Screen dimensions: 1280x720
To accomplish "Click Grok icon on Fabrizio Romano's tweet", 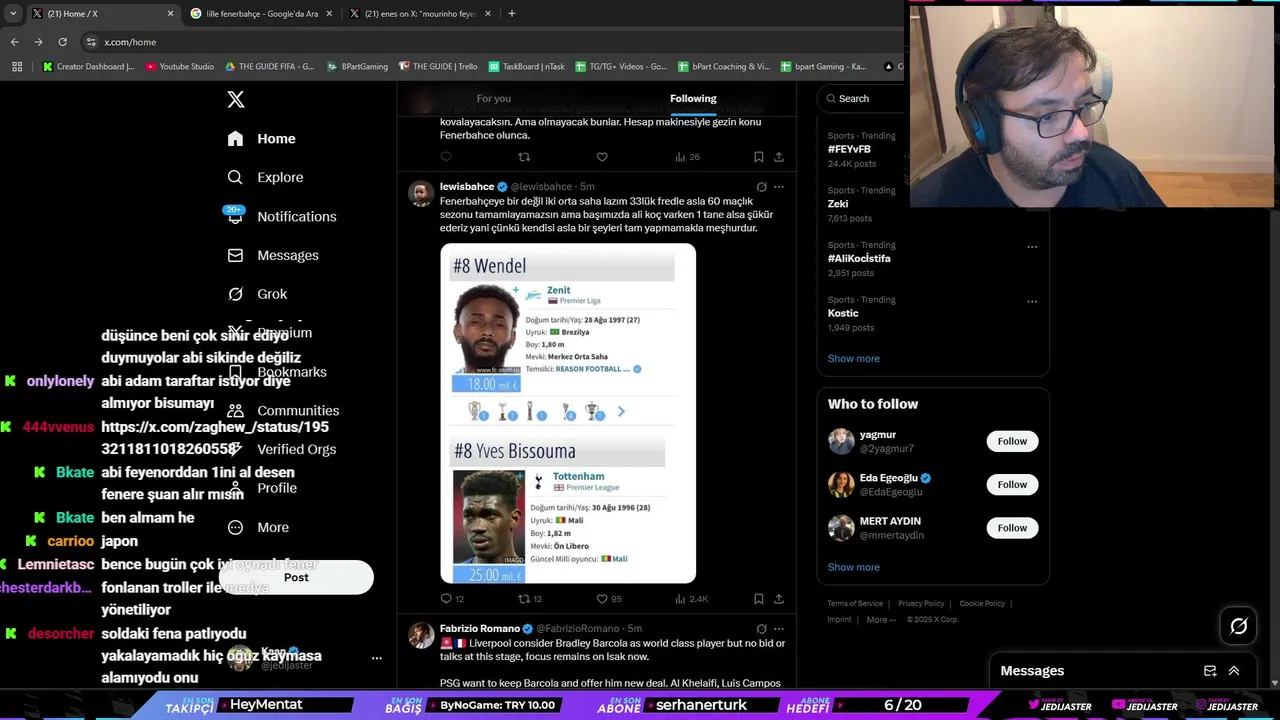I will 761,629.
